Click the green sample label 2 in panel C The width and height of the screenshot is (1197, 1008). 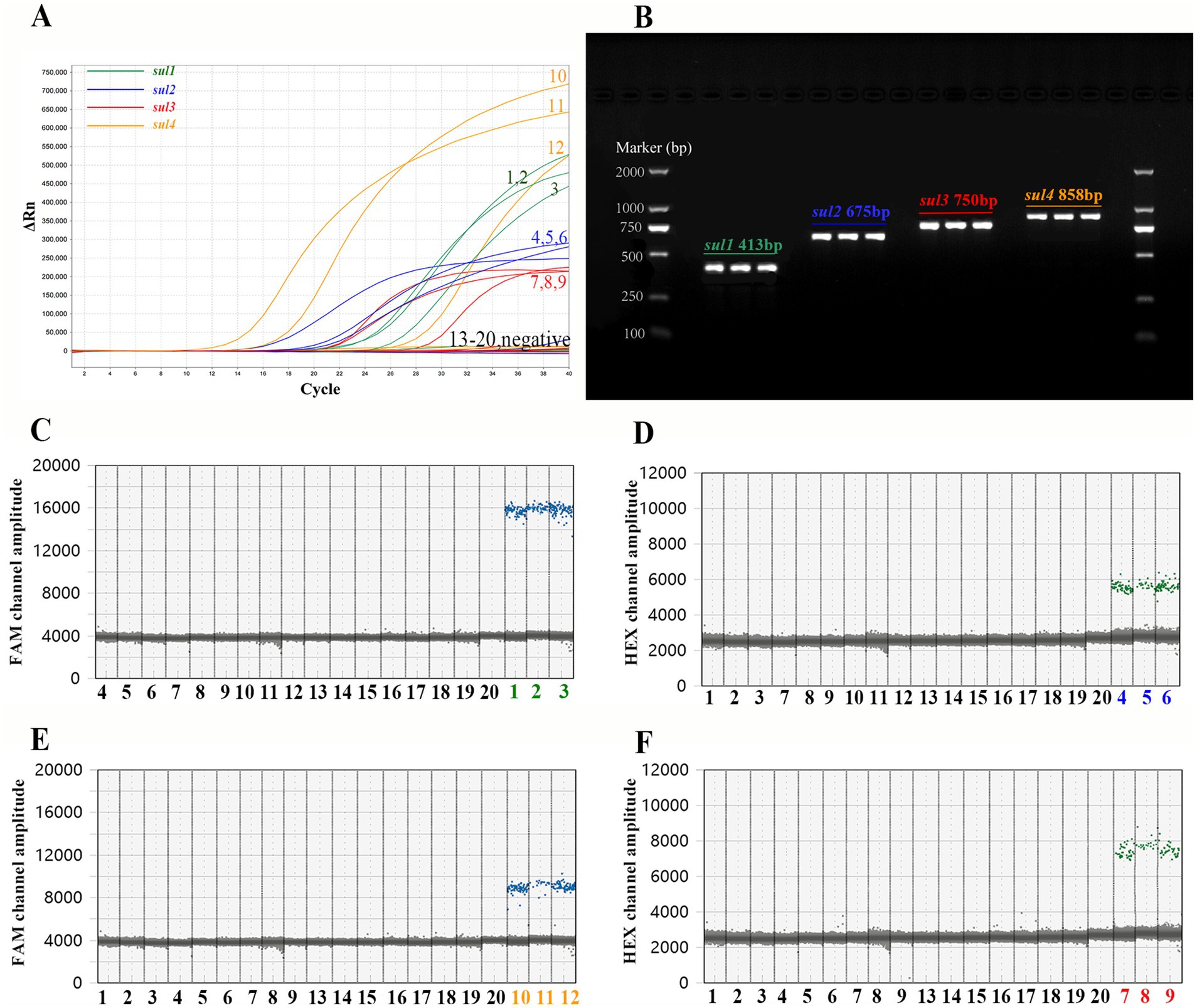coord(536,692)
